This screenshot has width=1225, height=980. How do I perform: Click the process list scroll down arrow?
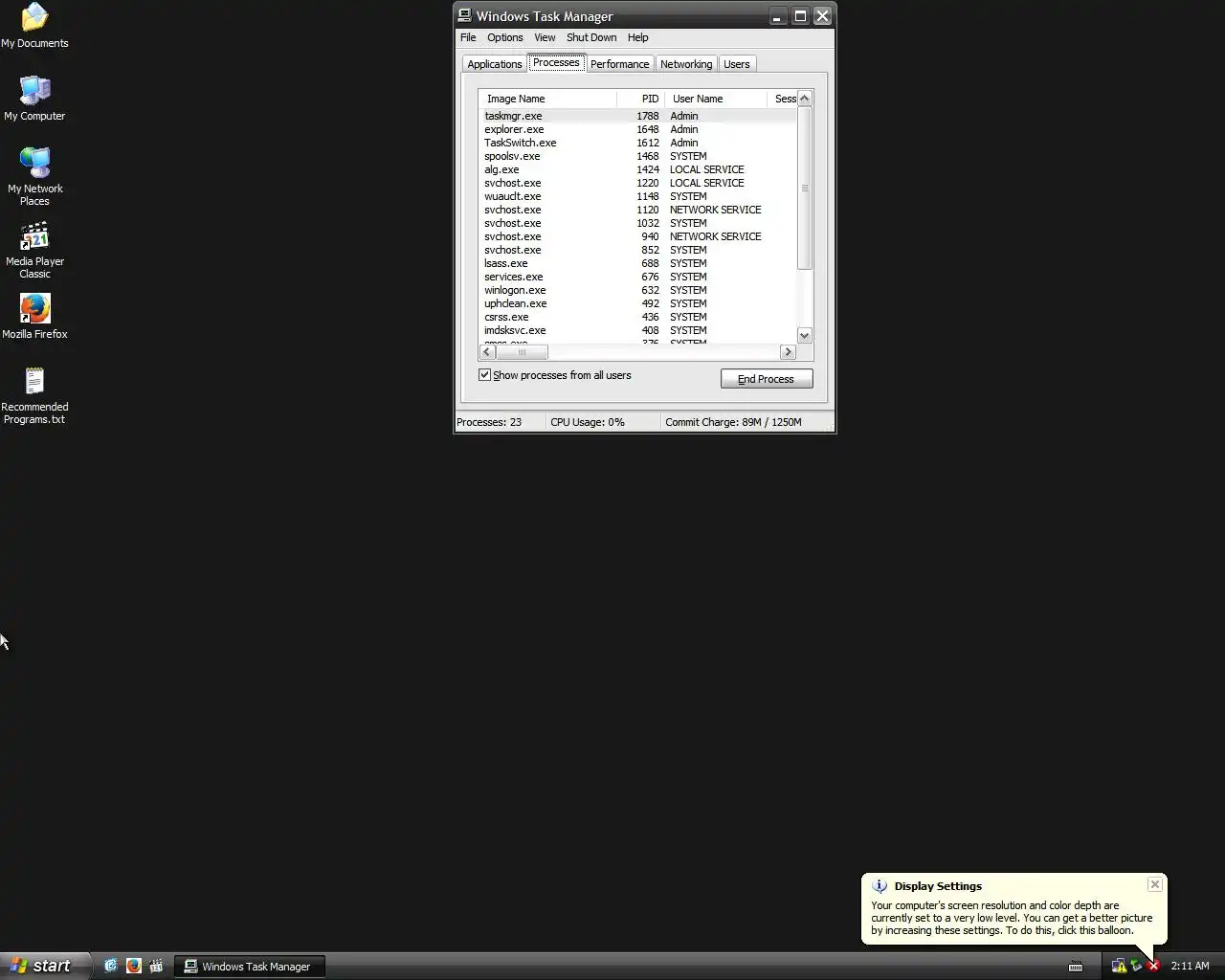[x=805, y=335]
